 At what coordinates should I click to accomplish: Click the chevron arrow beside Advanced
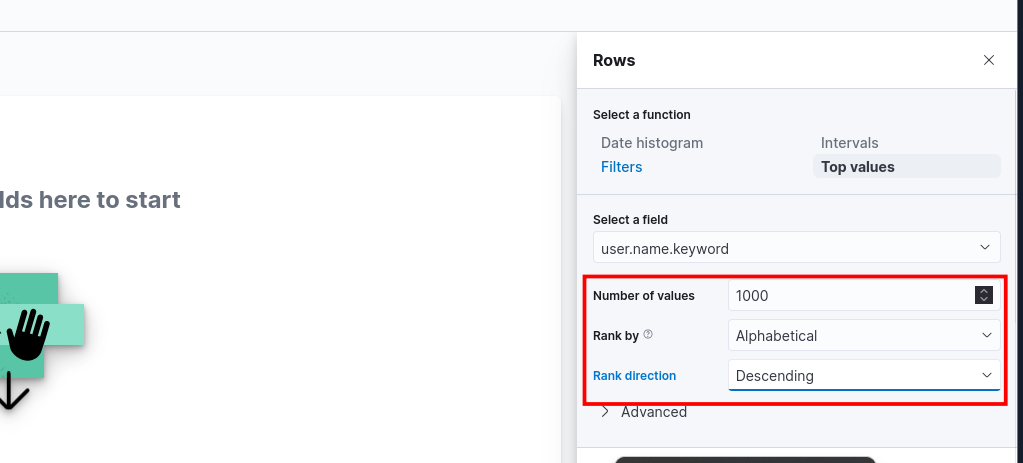[605, 412]
